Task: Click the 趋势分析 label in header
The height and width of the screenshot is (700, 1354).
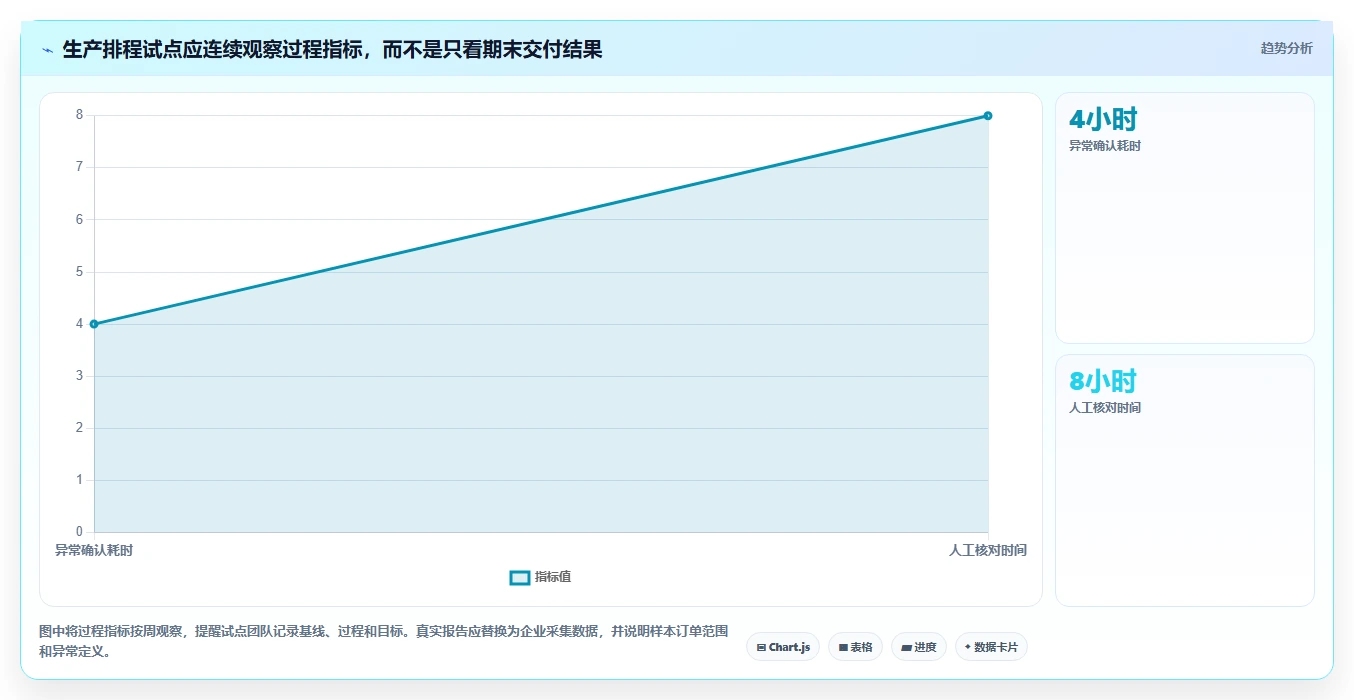Action: click(1286, 48)
